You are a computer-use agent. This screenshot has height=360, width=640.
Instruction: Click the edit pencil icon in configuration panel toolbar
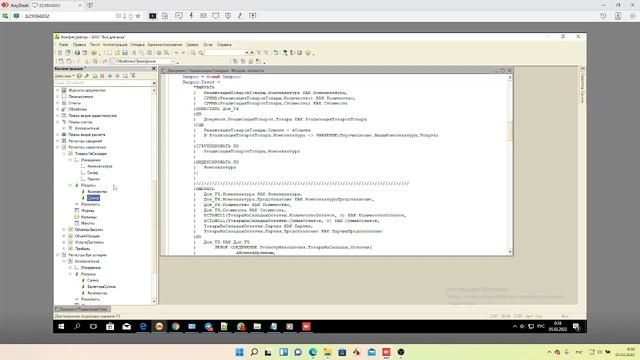click(x=87, y=76)
